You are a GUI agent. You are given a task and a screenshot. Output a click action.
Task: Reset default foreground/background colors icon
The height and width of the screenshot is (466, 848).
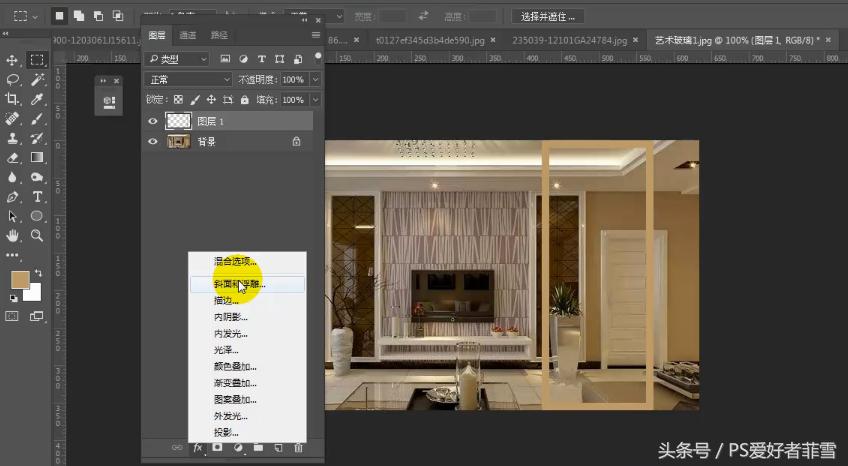click(13, 298)
